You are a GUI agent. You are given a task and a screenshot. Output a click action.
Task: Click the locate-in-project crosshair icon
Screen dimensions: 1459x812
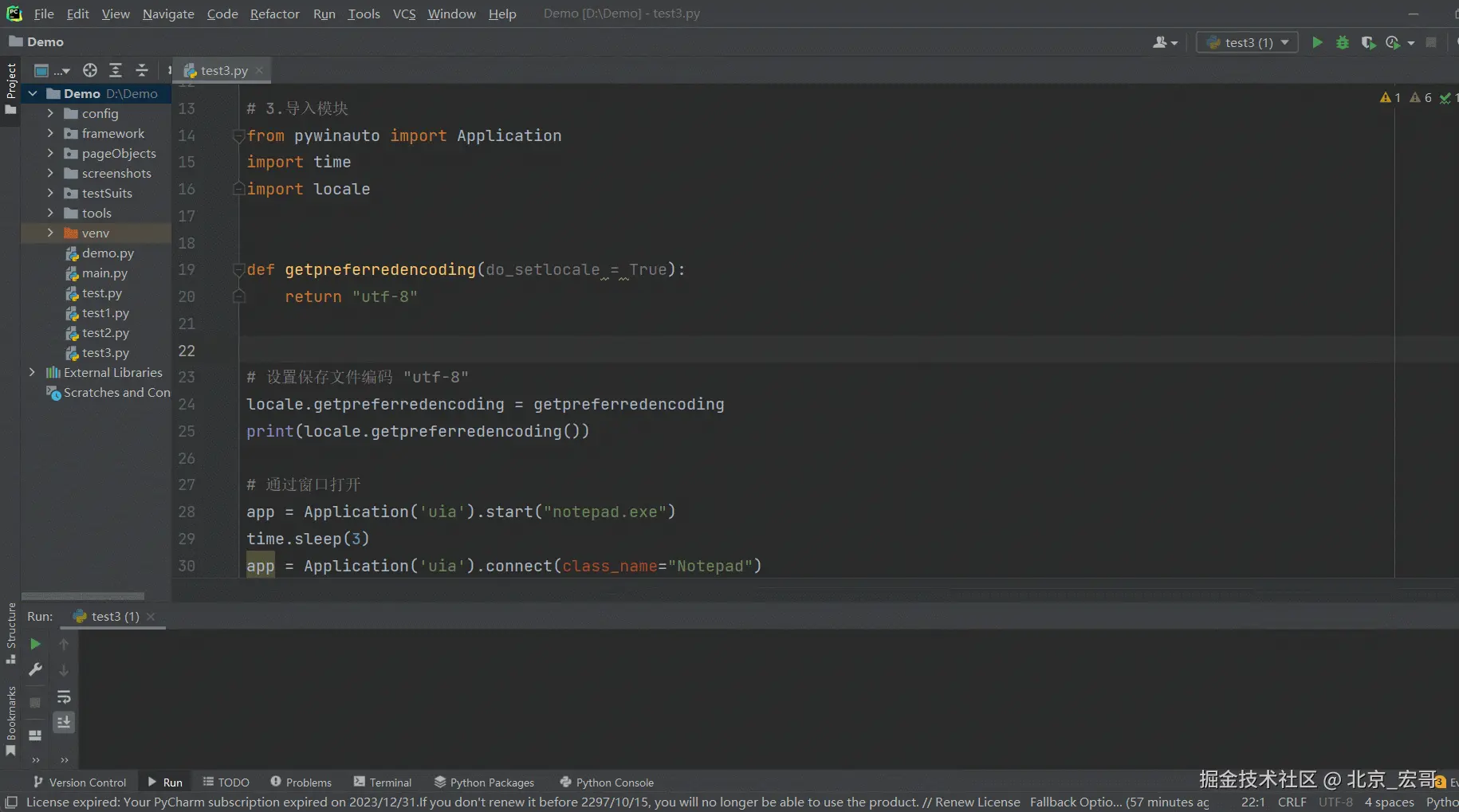pyautogui.click(x=90, y=70)
